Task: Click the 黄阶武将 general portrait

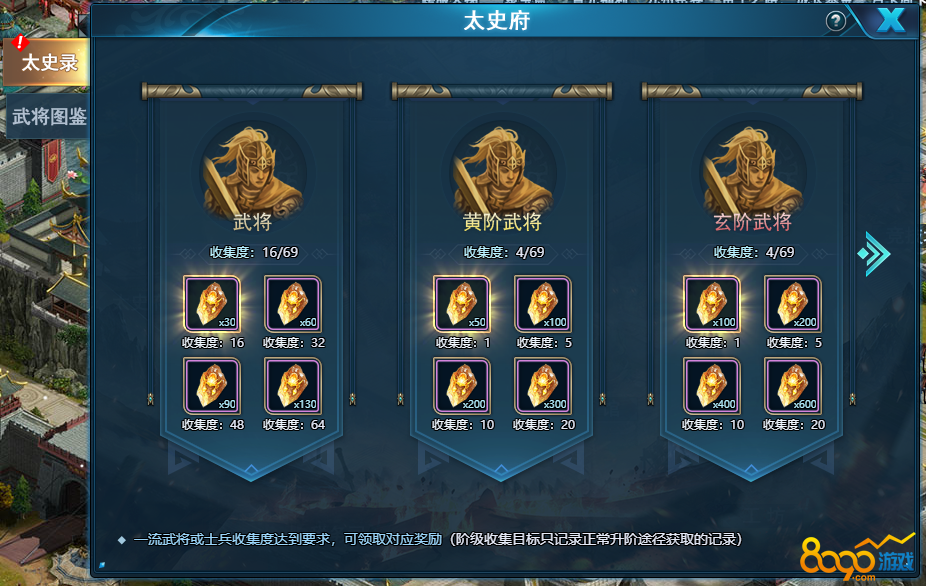Action: (503, 171)
